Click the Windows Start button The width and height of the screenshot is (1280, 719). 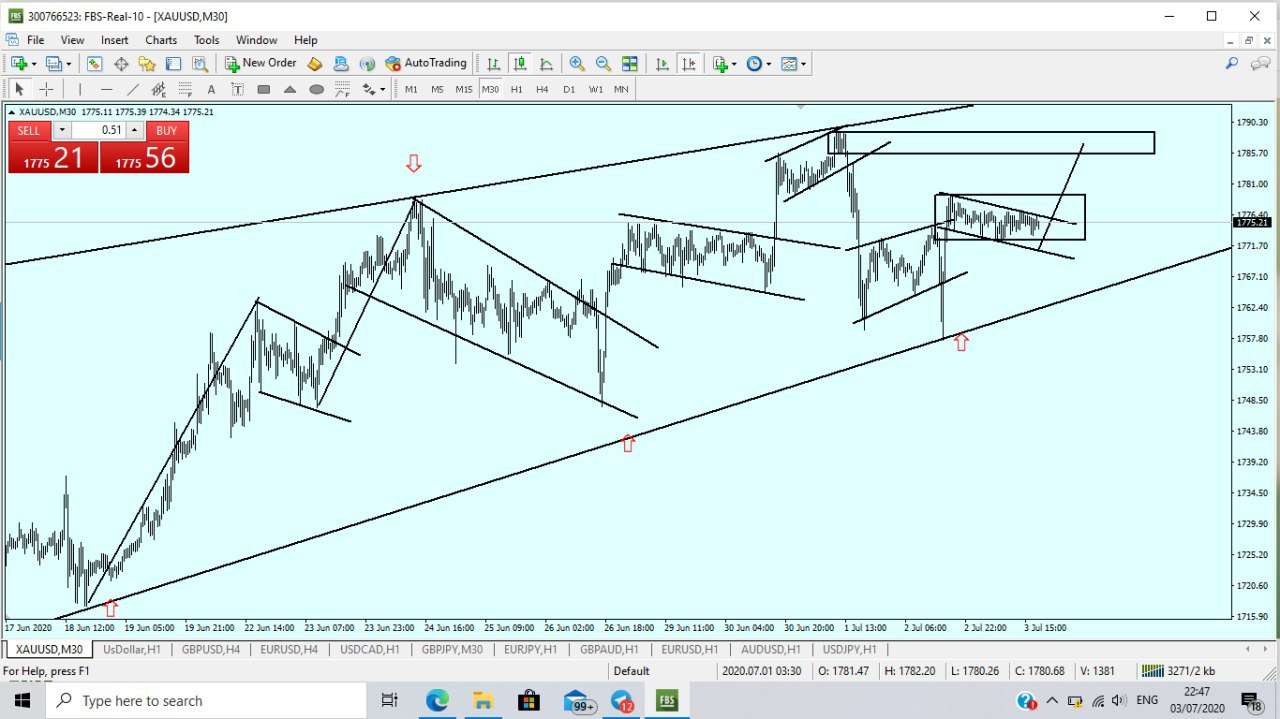pos(22,701)
